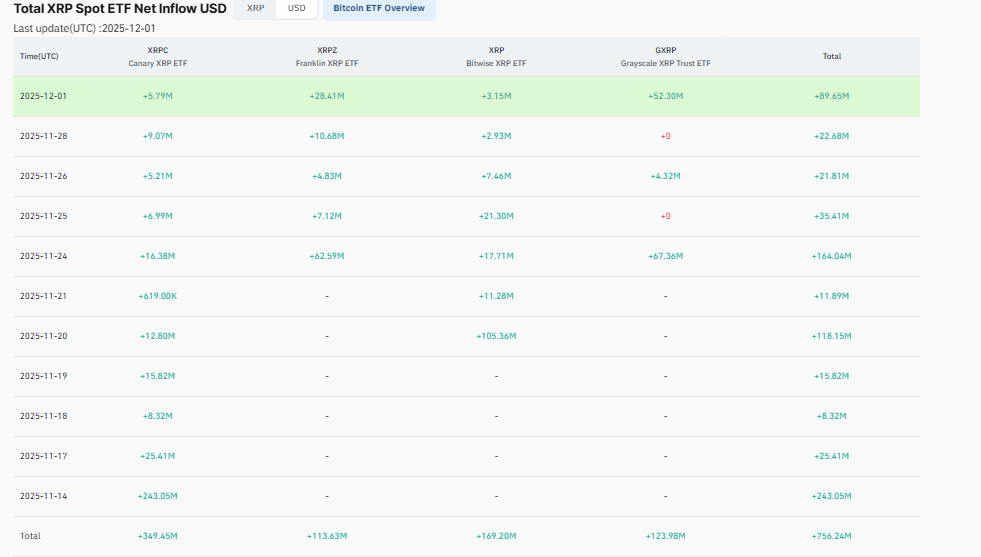Screen dimensions: 981x557
Task: Click the +756.24M grand total cell
Action: click(831, 536)
